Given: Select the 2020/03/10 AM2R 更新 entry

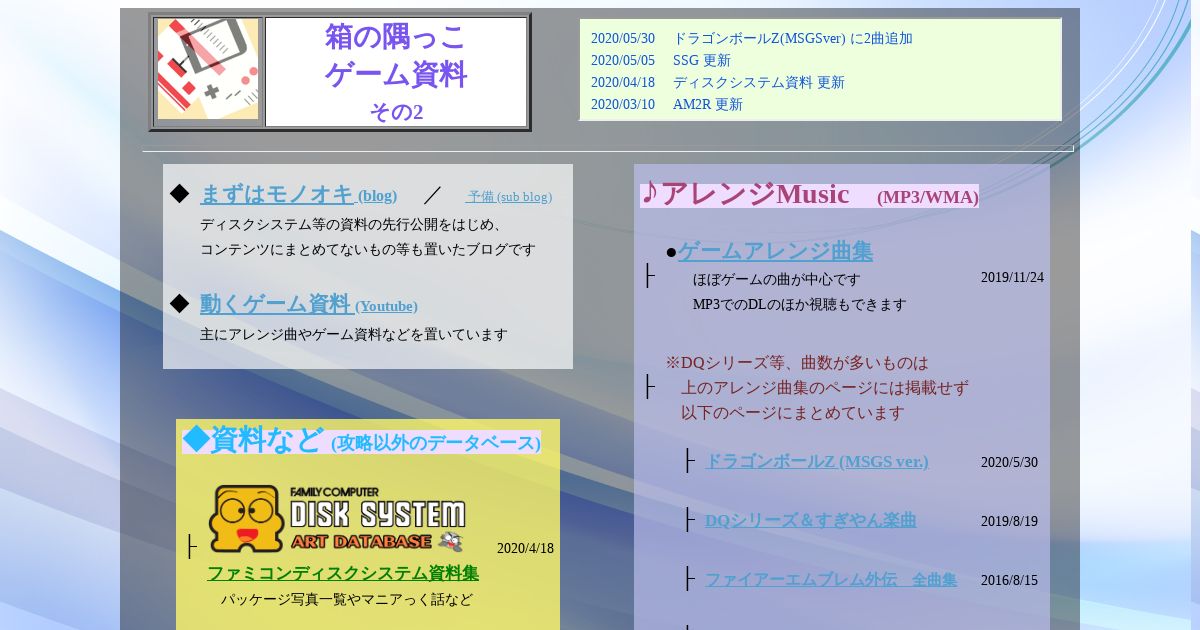Looking at the screenshot, I should click(666, 104).
